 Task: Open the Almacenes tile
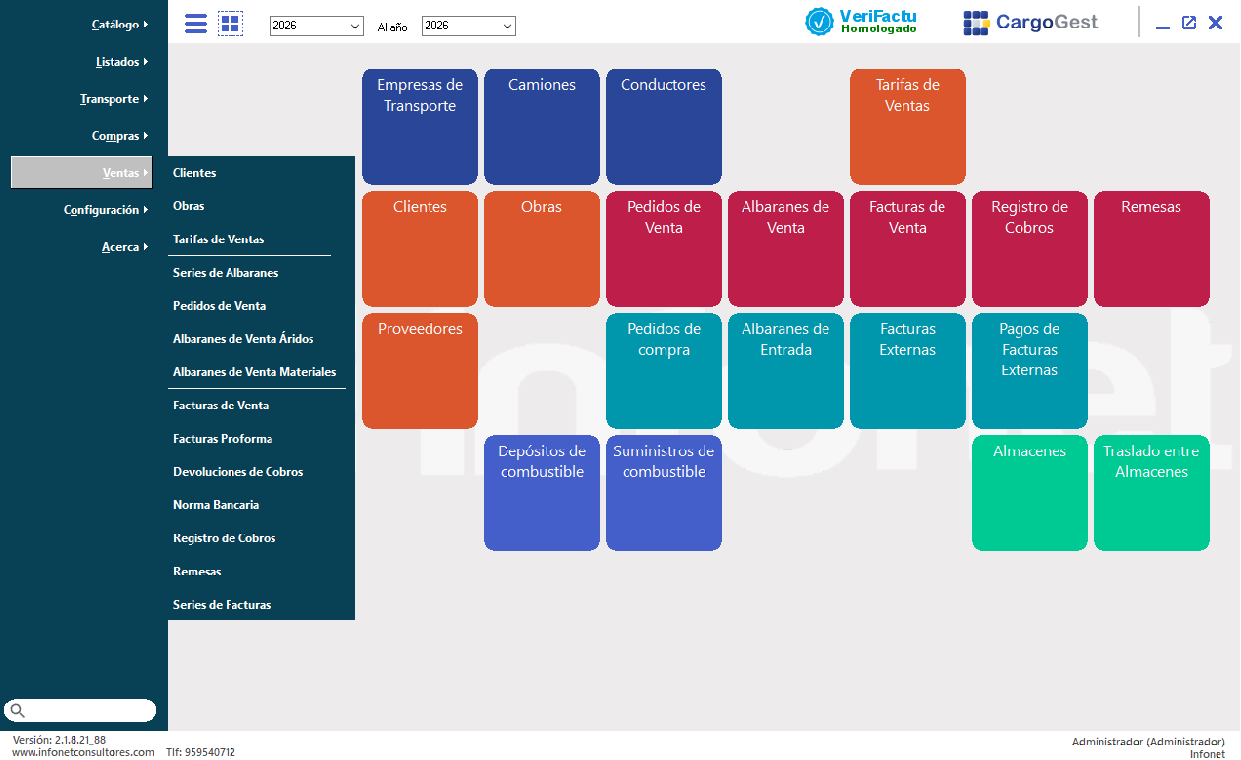(x=1030, y=493)
